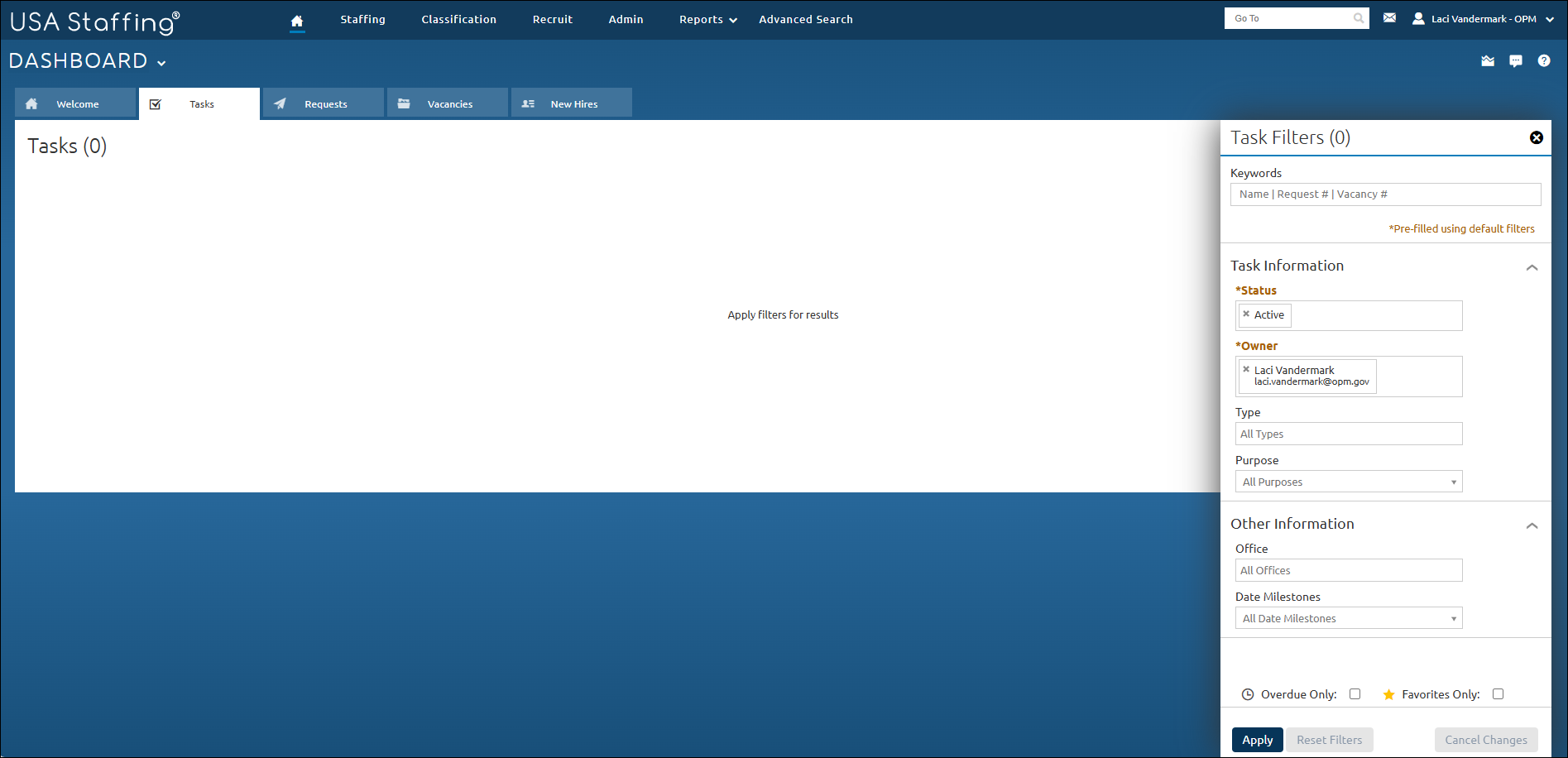Close the Task Filters panel
The width and height of the screenshot is (1568, 758).
[x=1536, y=137]
